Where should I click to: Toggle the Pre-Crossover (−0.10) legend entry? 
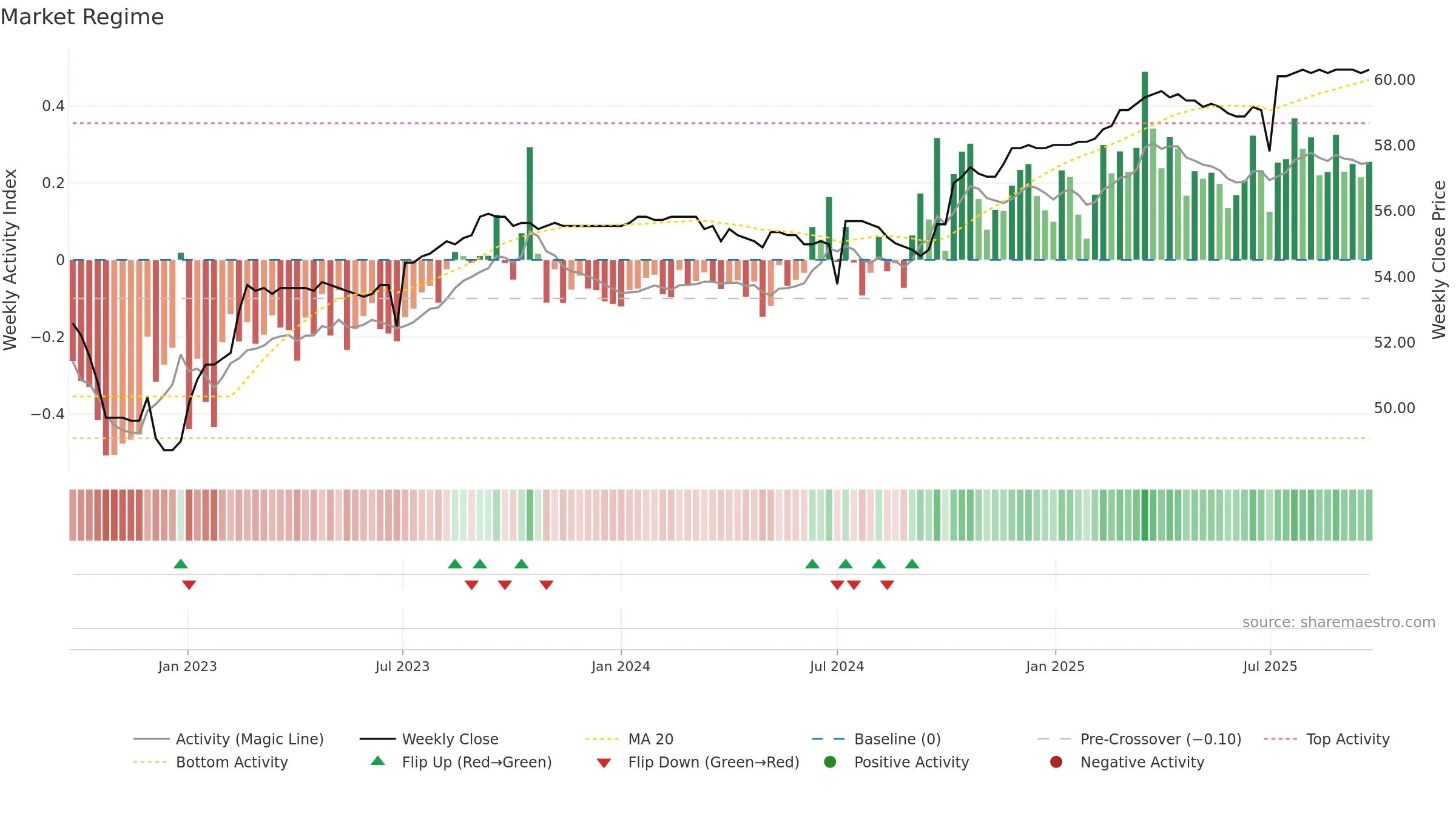[x=1139, y=739]
